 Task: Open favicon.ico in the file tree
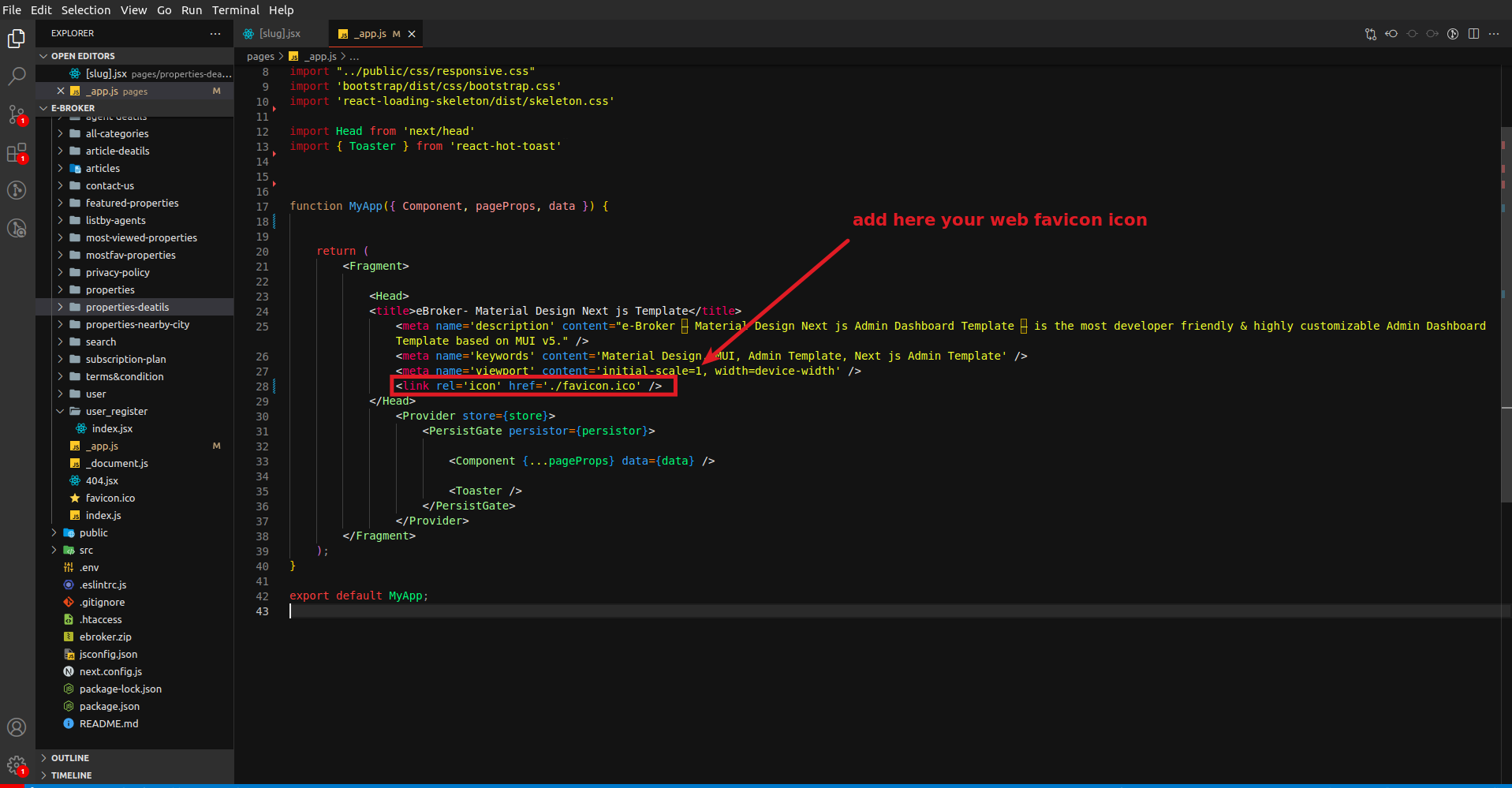pos(134,498)
